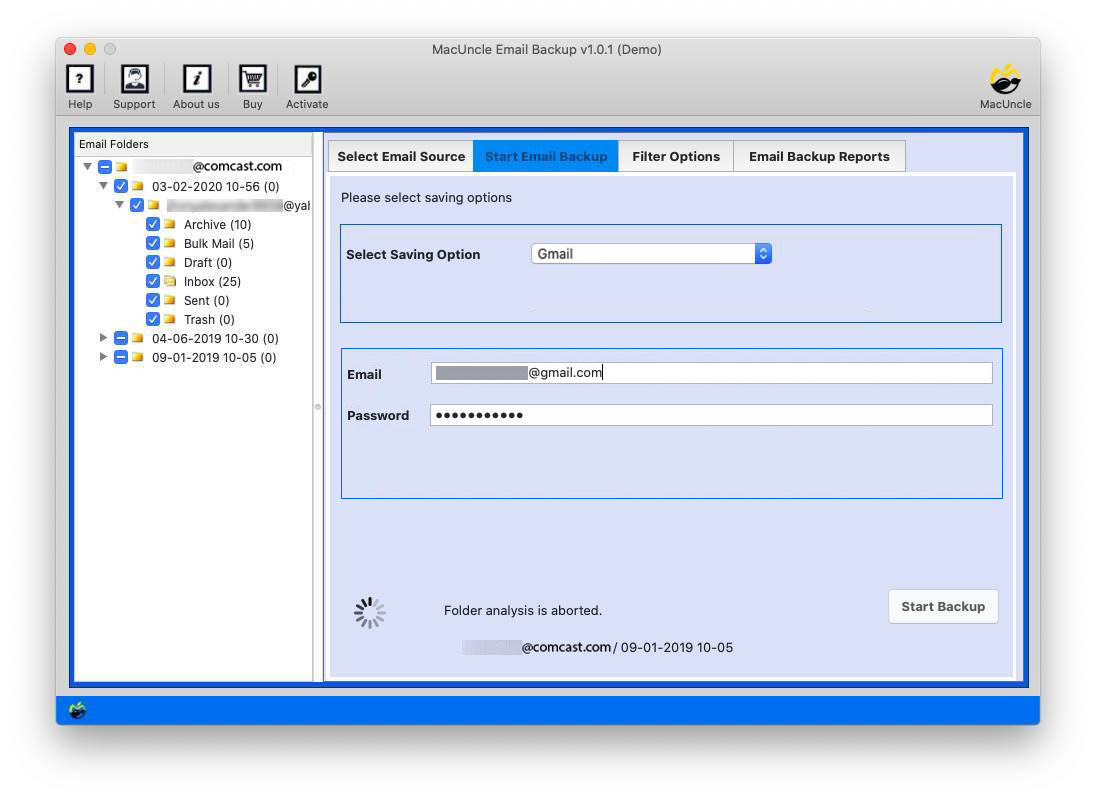Disable the Trash (0) checkbox
The image size is (1096, 799).
pyautogui.click(x=152, y=319)
